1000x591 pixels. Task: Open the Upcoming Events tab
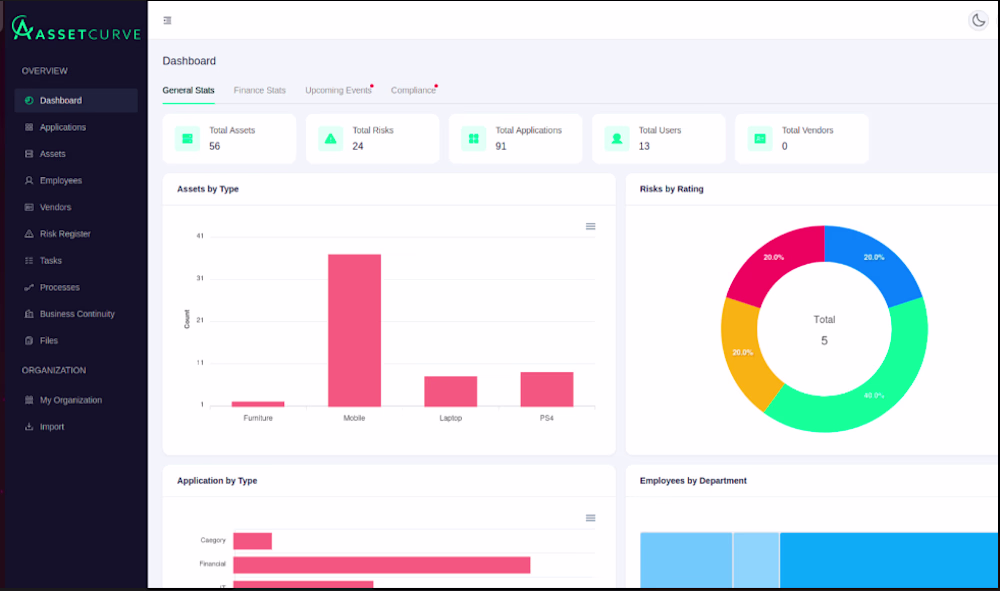(x=338, y=91)
